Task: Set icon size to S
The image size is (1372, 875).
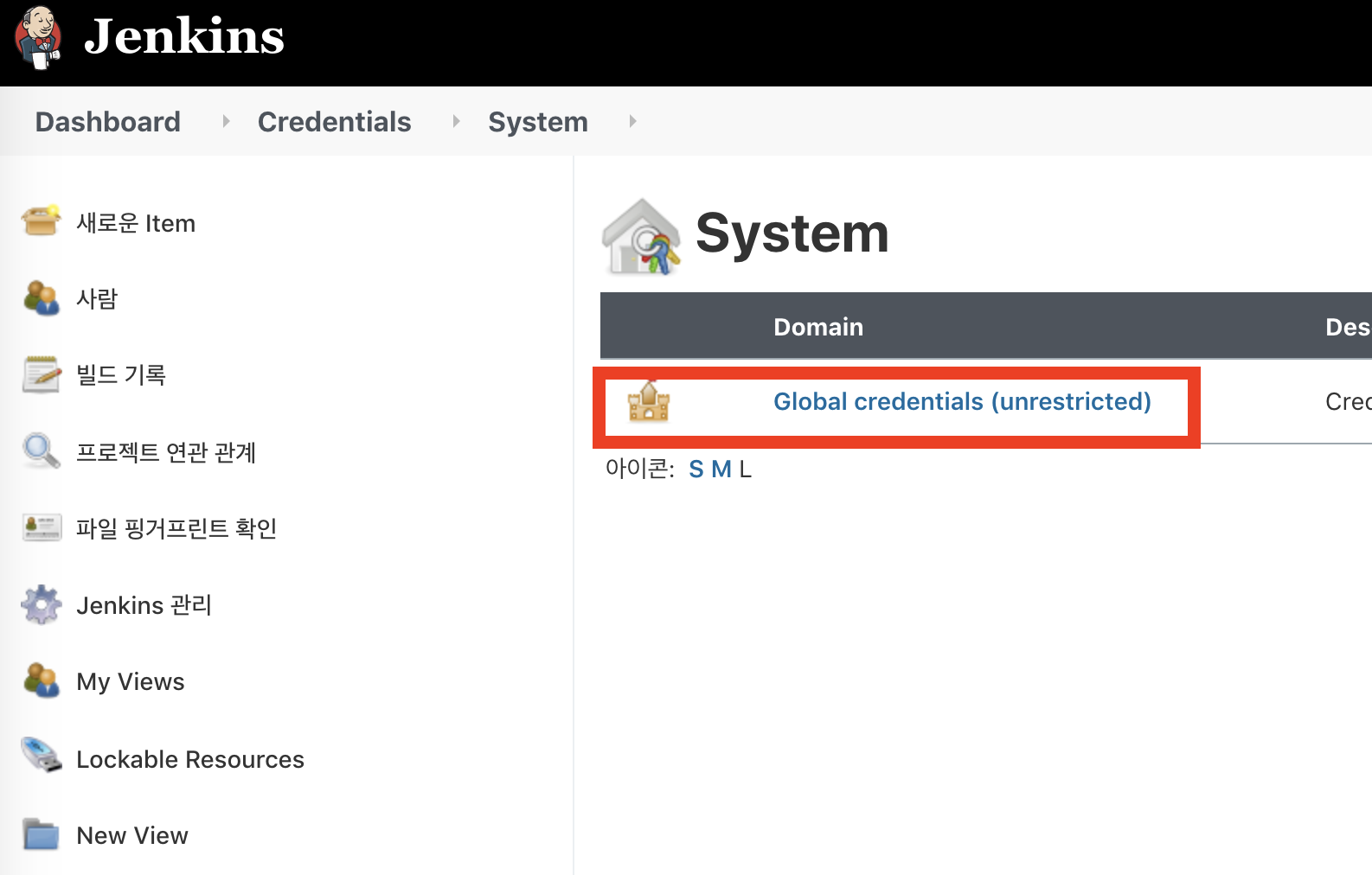Action: click(x=696, y=469)
